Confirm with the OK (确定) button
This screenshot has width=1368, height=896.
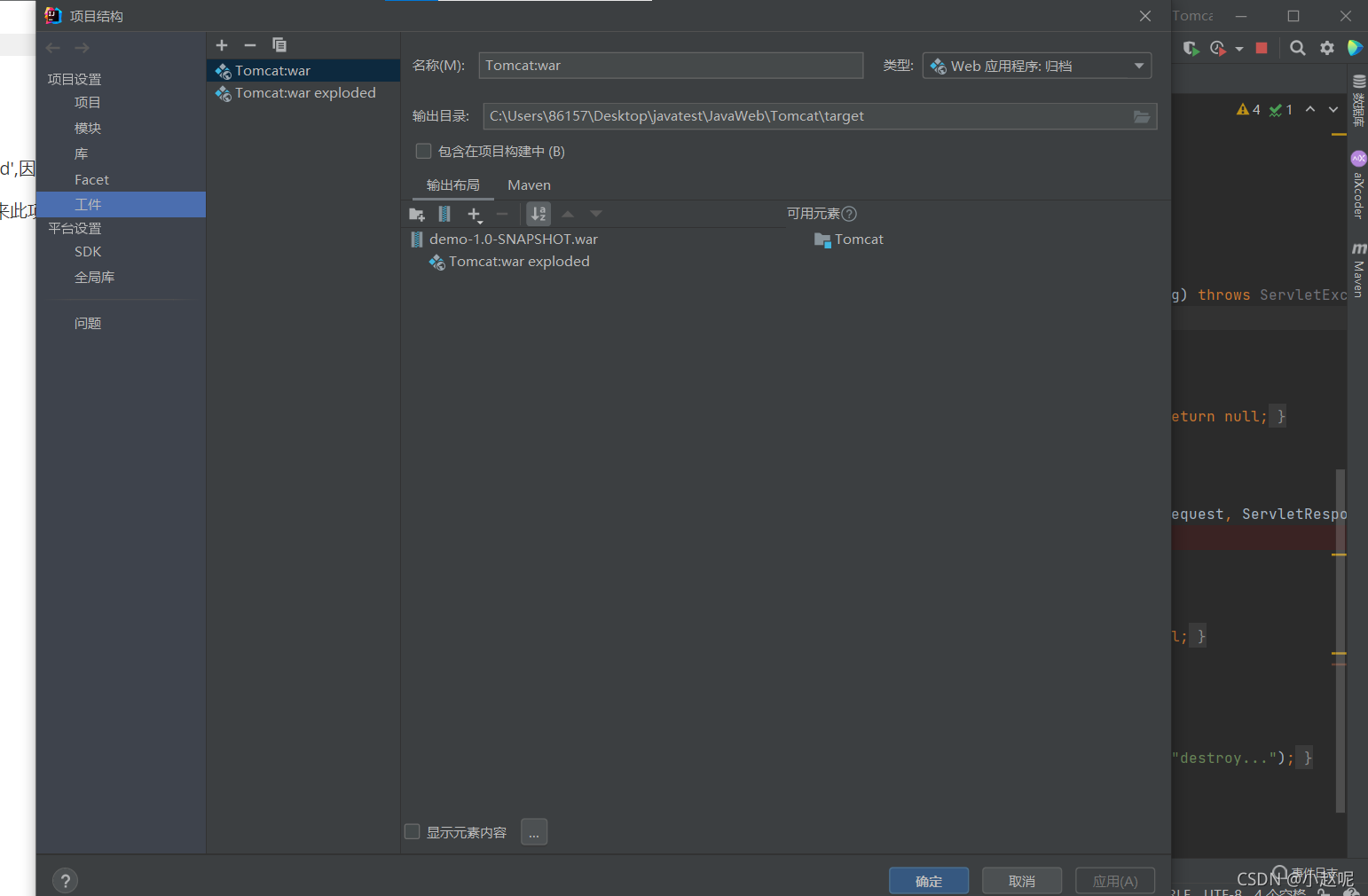(929, 881)
